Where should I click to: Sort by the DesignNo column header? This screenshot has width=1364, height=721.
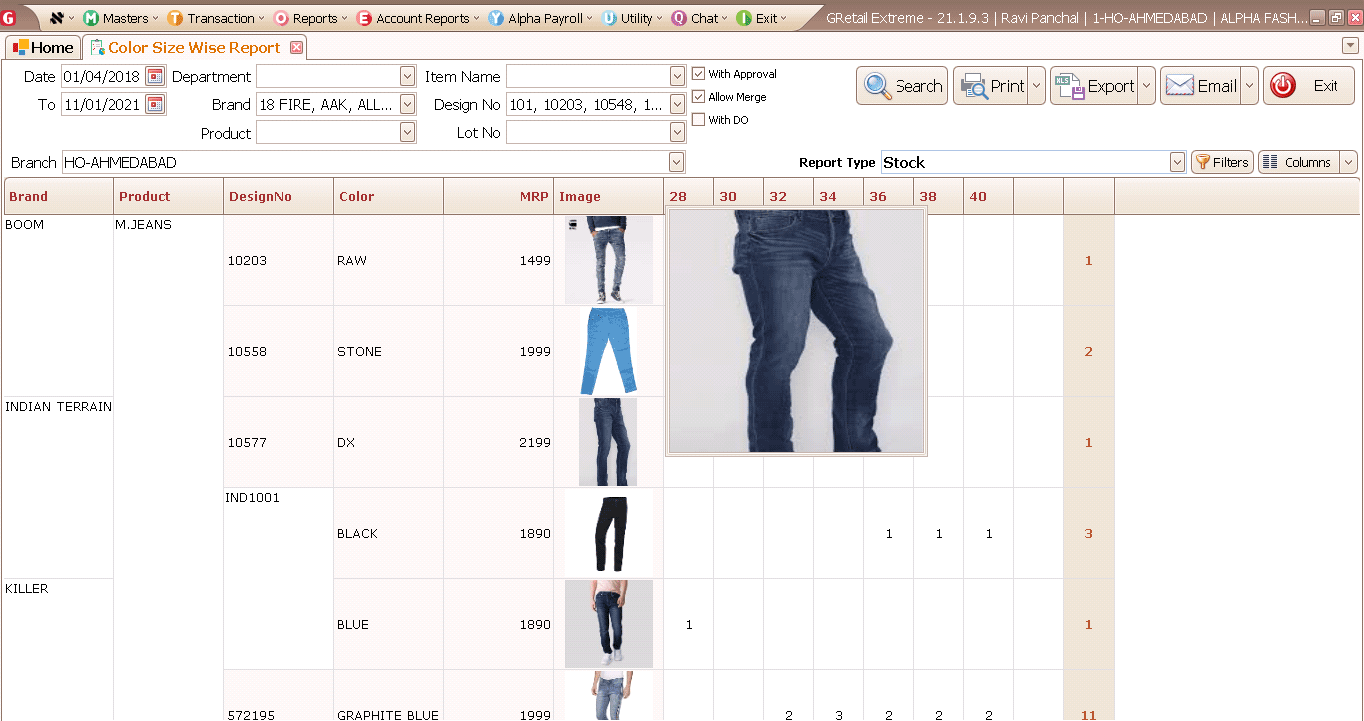click(x=279, y=196)
